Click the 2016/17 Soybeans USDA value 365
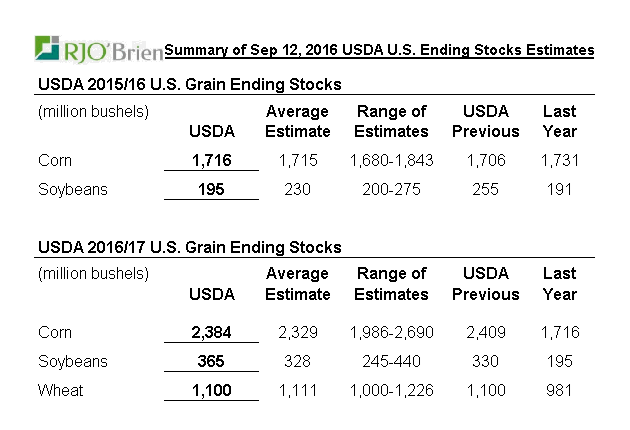 (x=211, y=361)
